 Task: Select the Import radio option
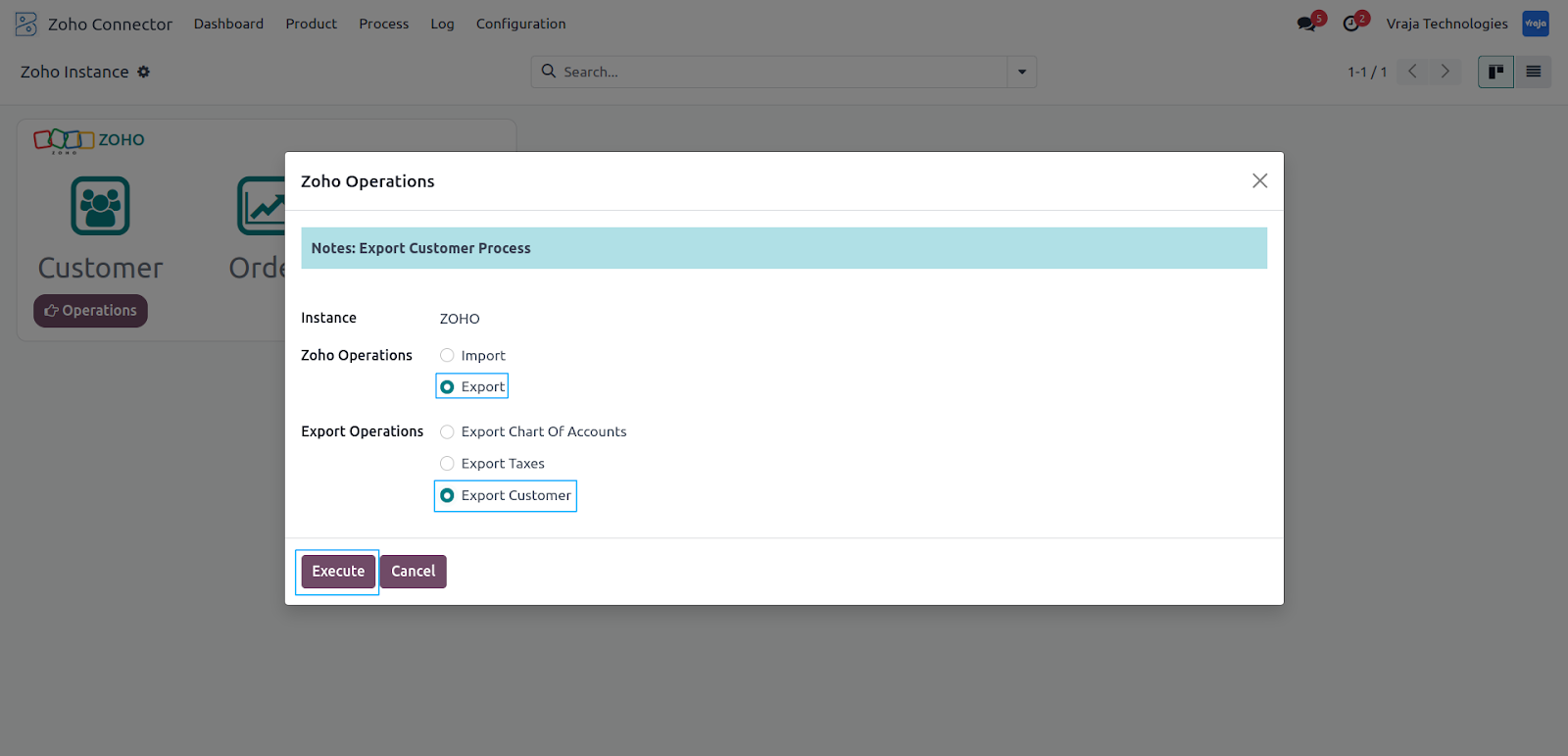click(x=447, y=355)
